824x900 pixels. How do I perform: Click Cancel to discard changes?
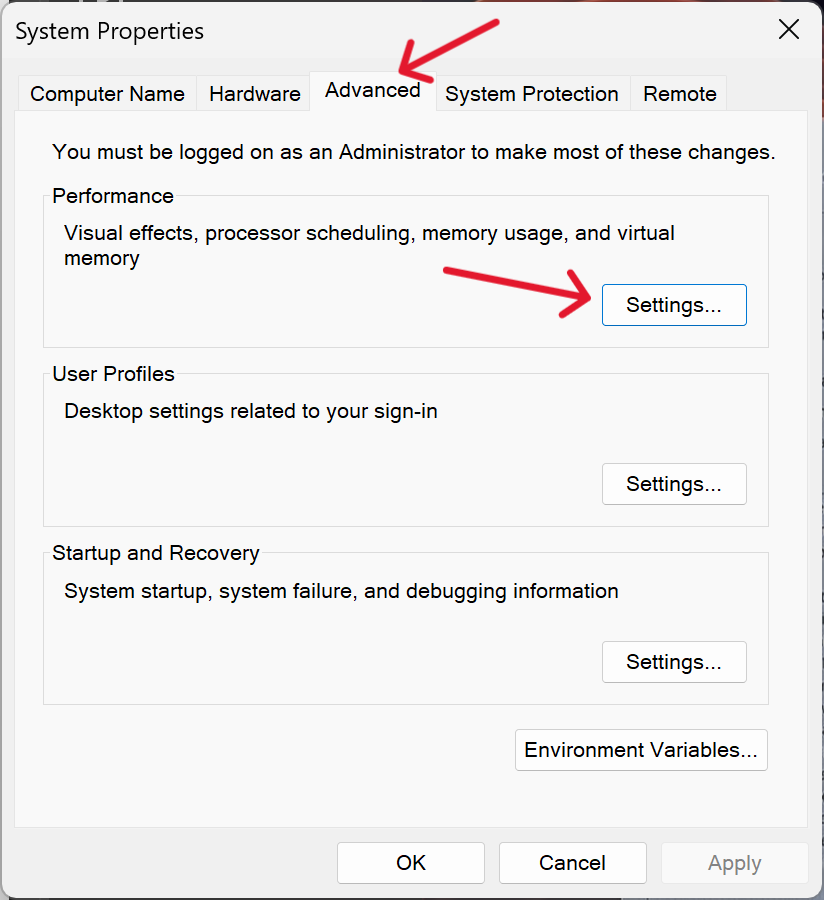[x=573, y=863]
